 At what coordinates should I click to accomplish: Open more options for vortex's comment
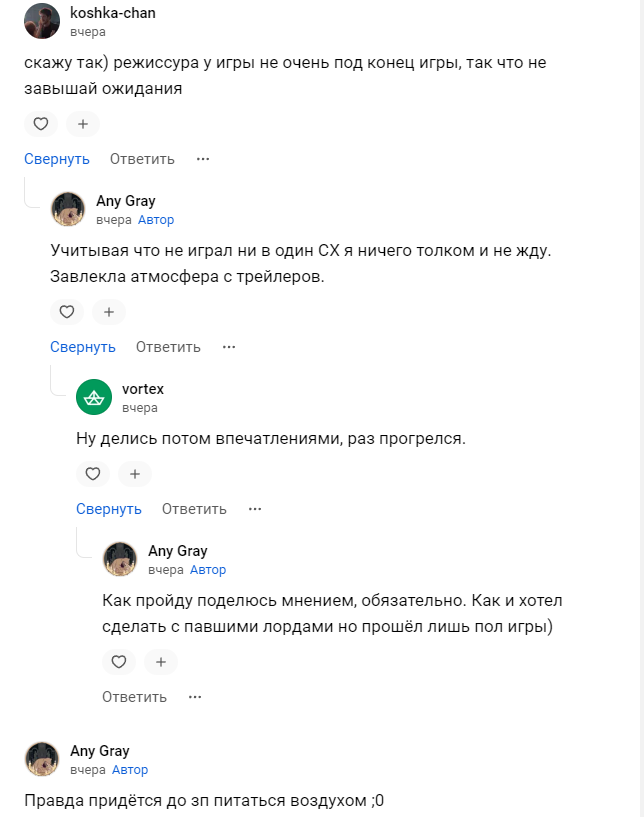(255, 509)
